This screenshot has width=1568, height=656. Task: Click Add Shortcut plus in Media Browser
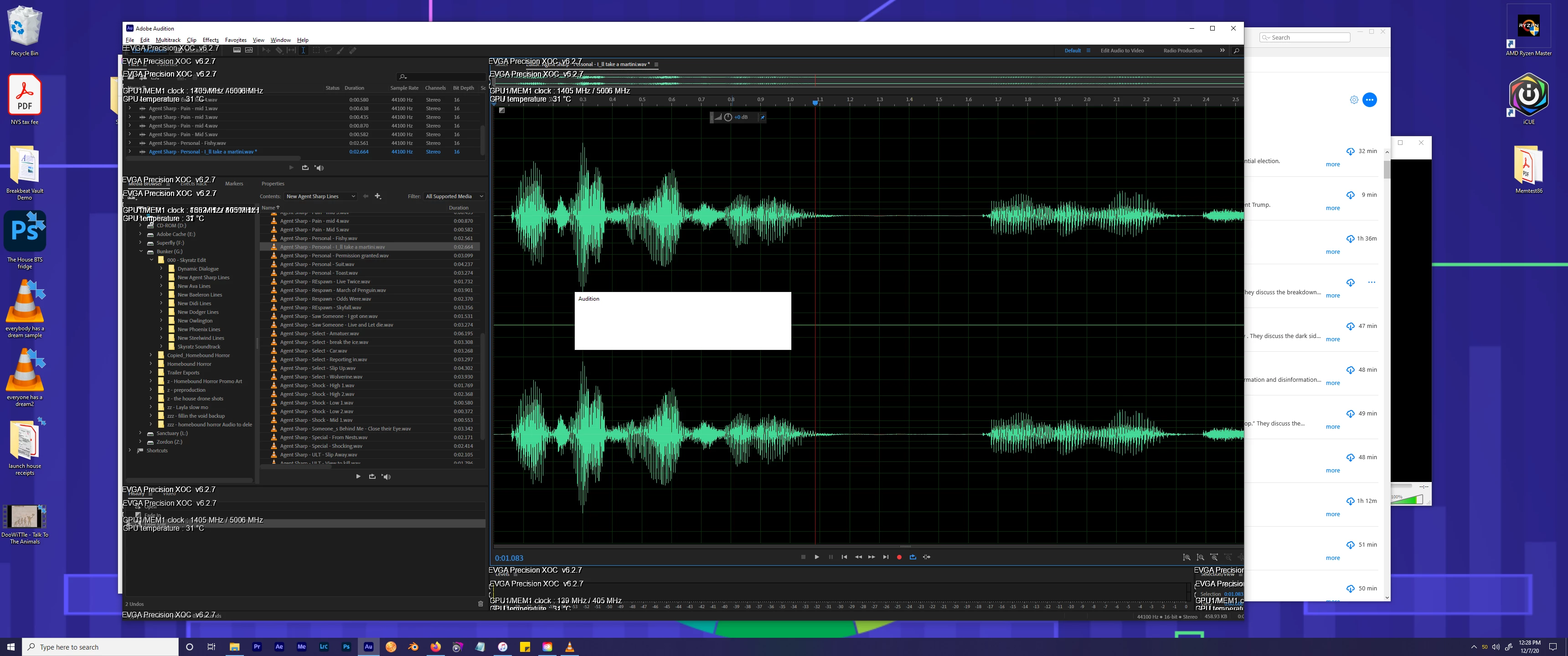377,196
